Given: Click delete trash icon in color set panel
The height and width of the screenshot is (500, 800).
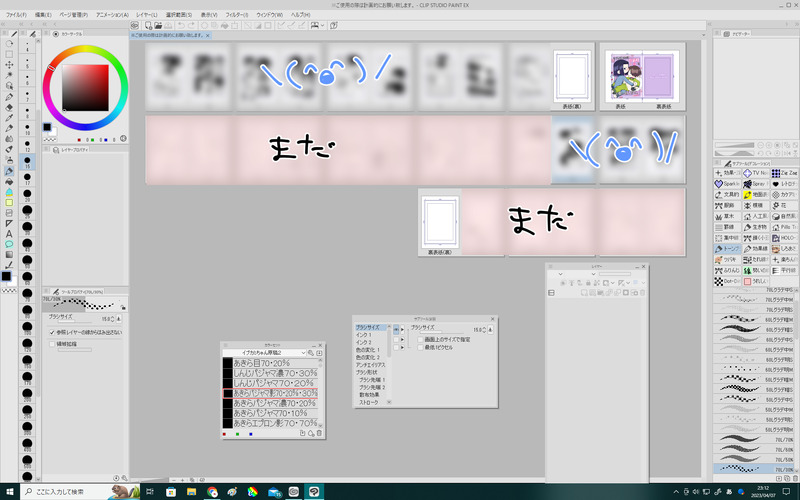Looking at the screenshot, I should pos(319,433).
